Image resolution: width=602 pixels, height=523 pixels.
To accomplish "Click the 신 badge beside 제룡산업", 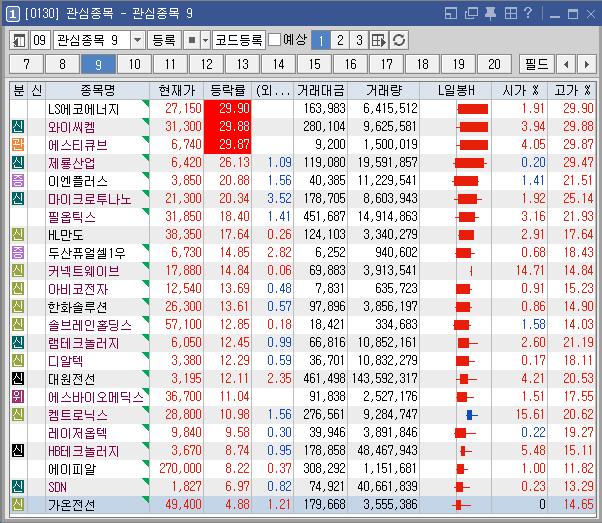I will [18, 162].
